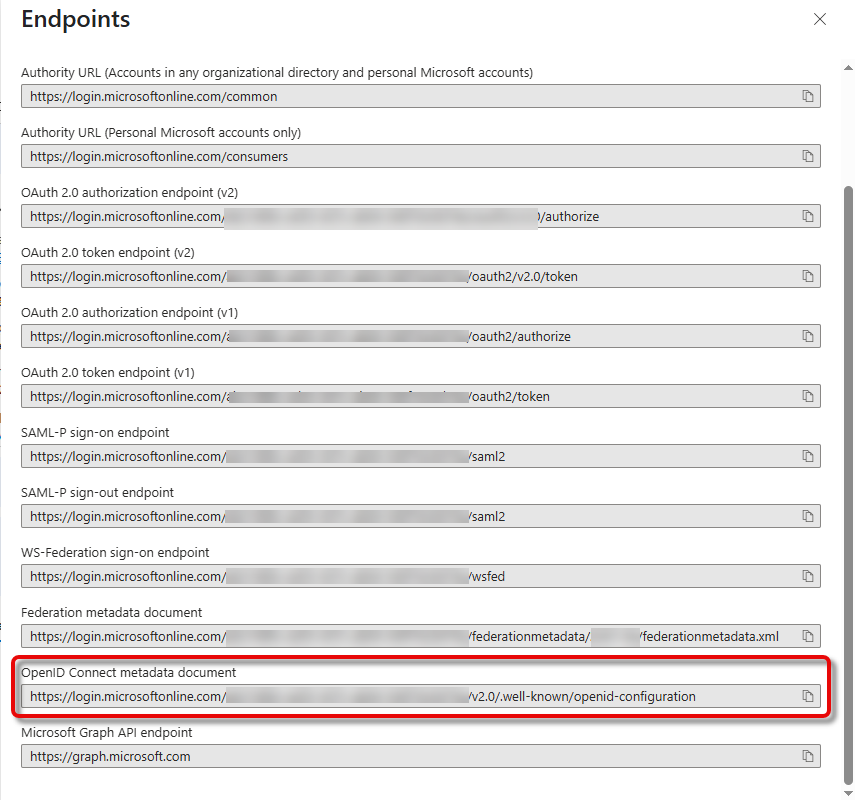This screenshot has height=800, width=855.
Task: Copy the WS-Federation sign-on endpoint
Action: tap(807, 577)
